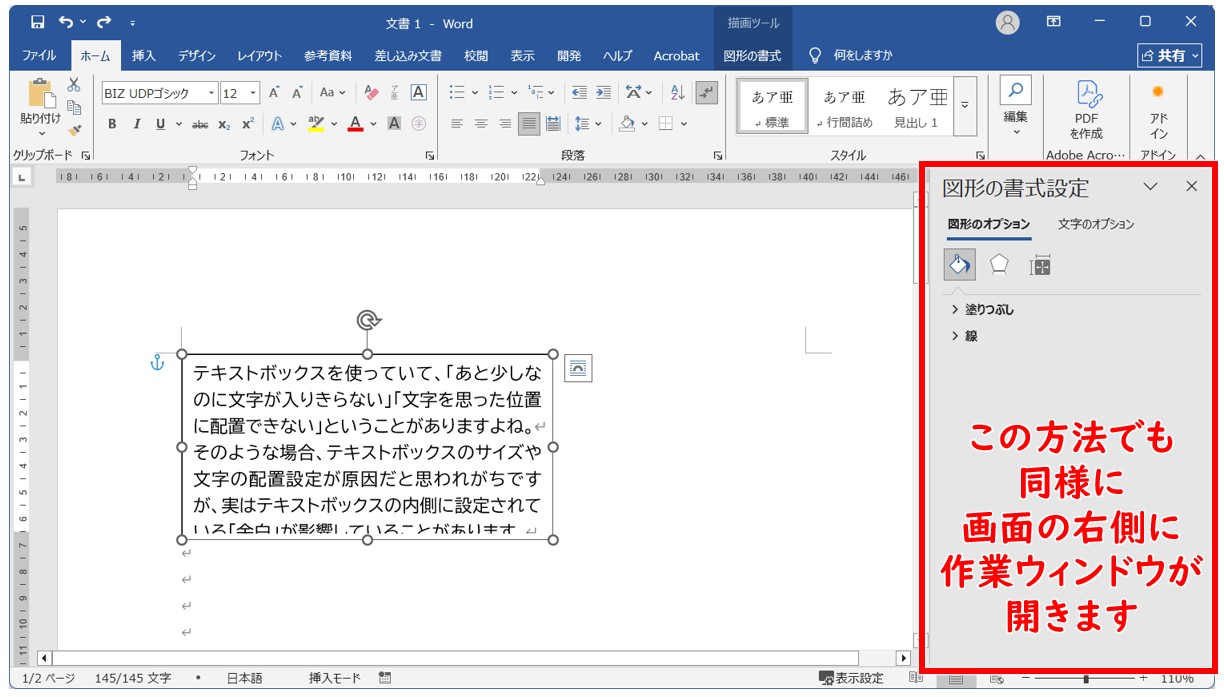The height and width of the screenshot is (697, 1224).
Task: Expand the 塗りつぶし section
Action: (x=982, y=310)
